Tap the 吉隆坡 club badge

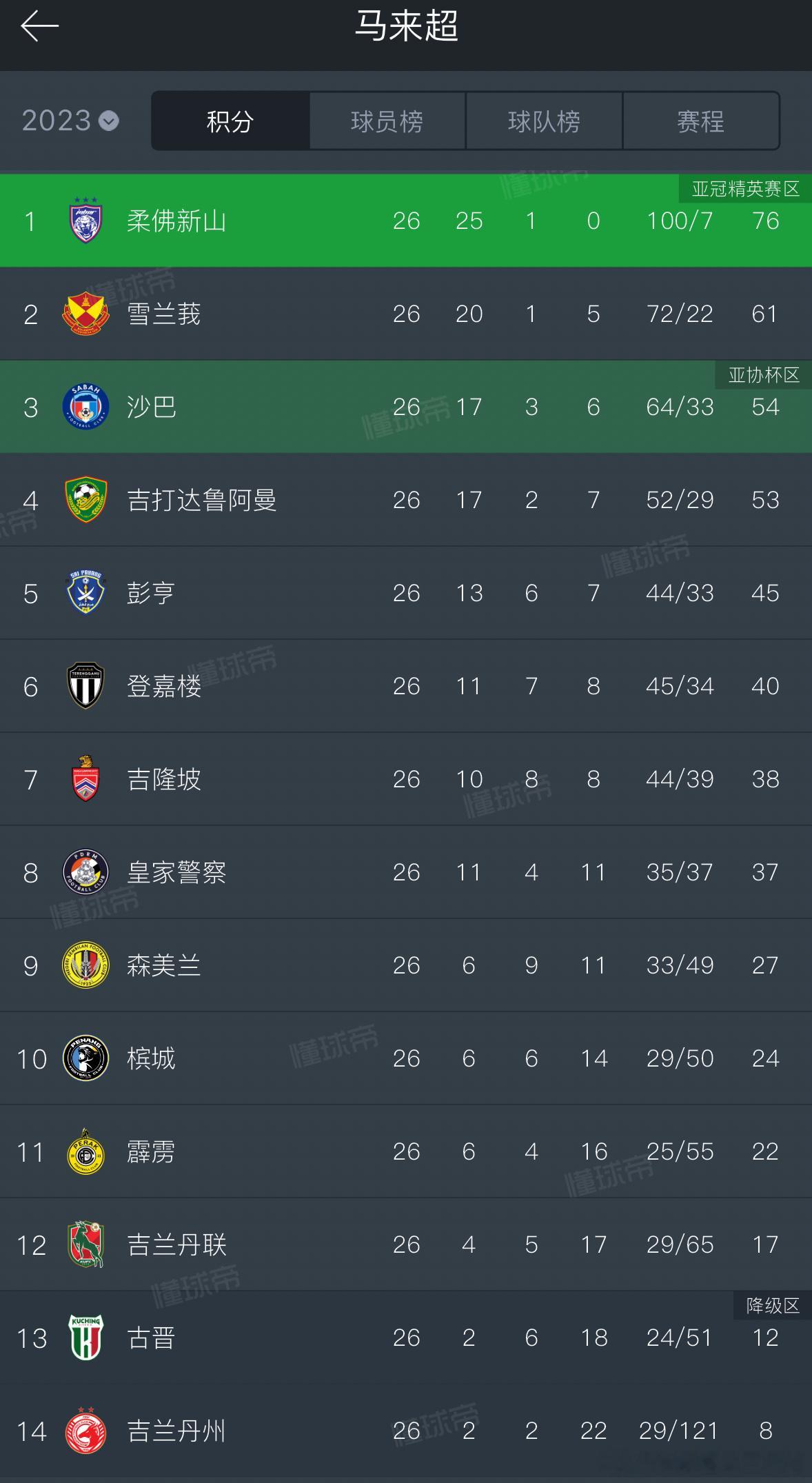[x=85, y=779]
